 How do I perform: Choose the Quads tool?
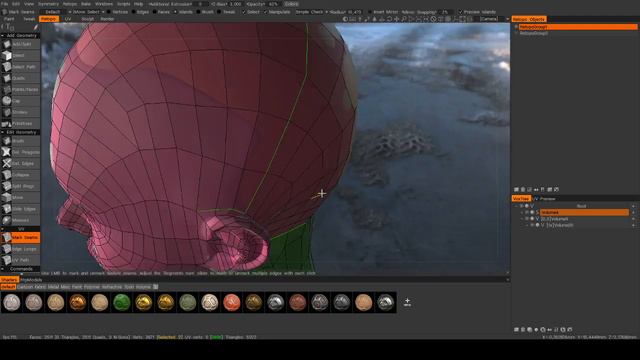pos(20,78)
